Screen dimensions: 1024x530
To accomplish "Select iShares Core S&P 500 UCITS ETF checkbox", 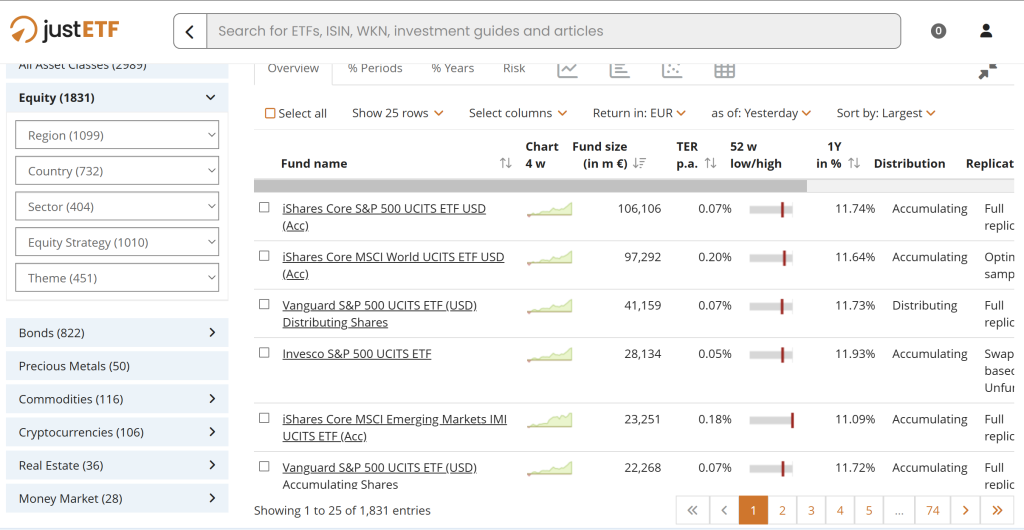I will (x=264, y=208).
